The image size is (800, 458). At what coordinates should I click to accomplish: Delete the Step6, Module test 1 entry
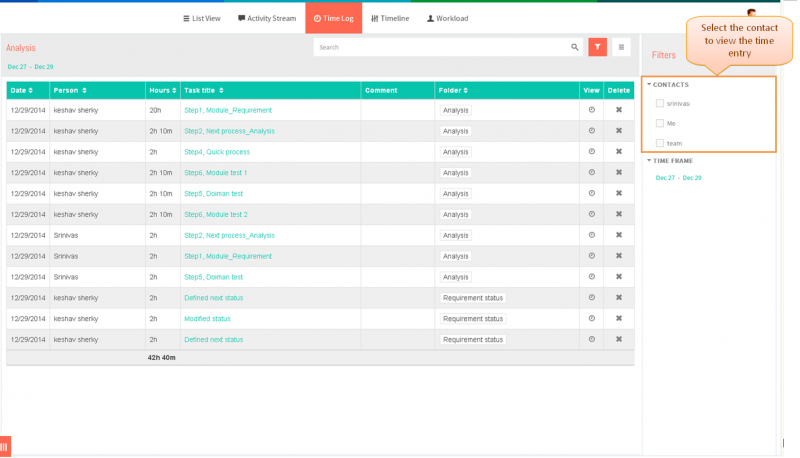tap(619, 172)
